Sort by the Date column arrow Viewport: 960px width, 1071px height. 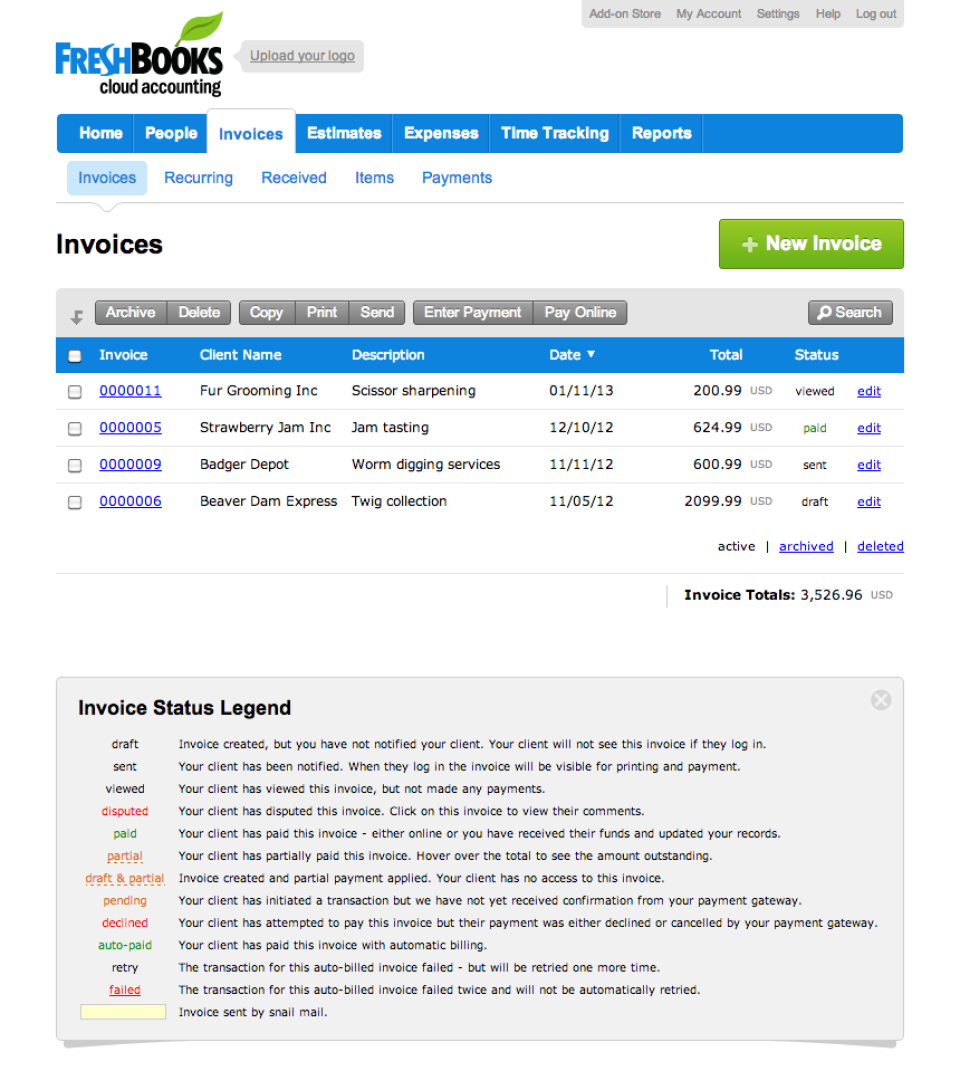591,354
